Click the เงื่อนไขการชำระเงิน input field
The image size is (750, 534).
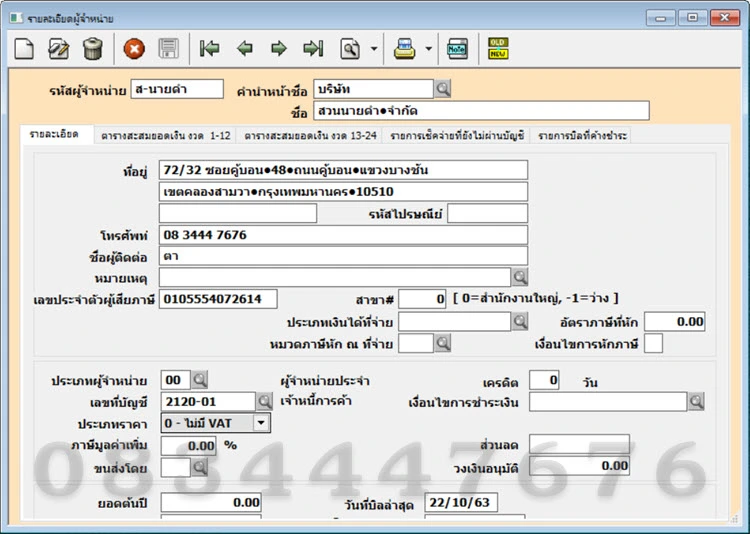tap(608, 401)
